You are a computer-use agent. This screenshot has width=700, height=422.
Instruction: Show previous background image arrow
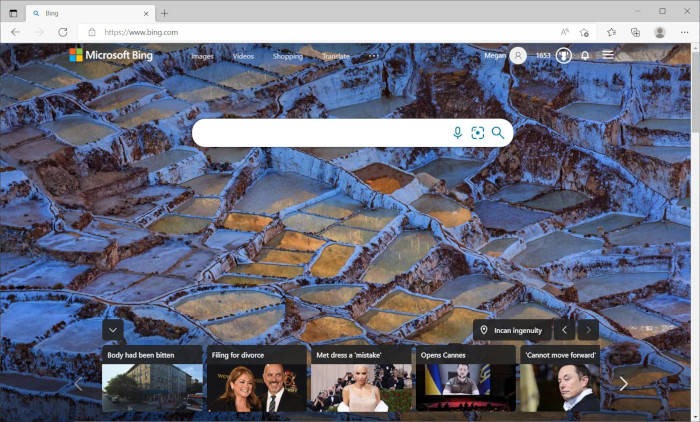pos(564,330)
